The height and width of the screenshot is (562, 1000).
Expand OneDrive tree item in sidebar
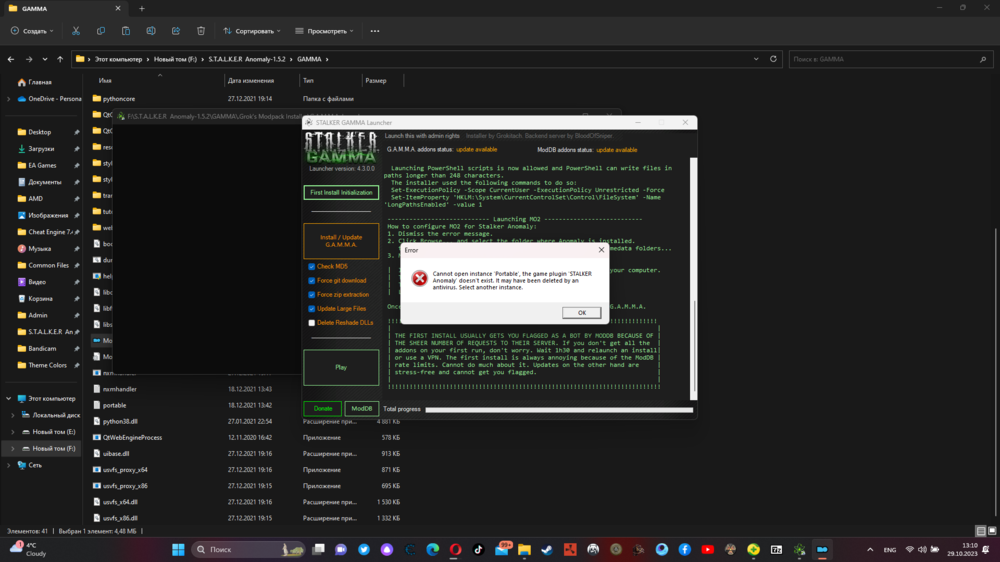tap(9, 99)
